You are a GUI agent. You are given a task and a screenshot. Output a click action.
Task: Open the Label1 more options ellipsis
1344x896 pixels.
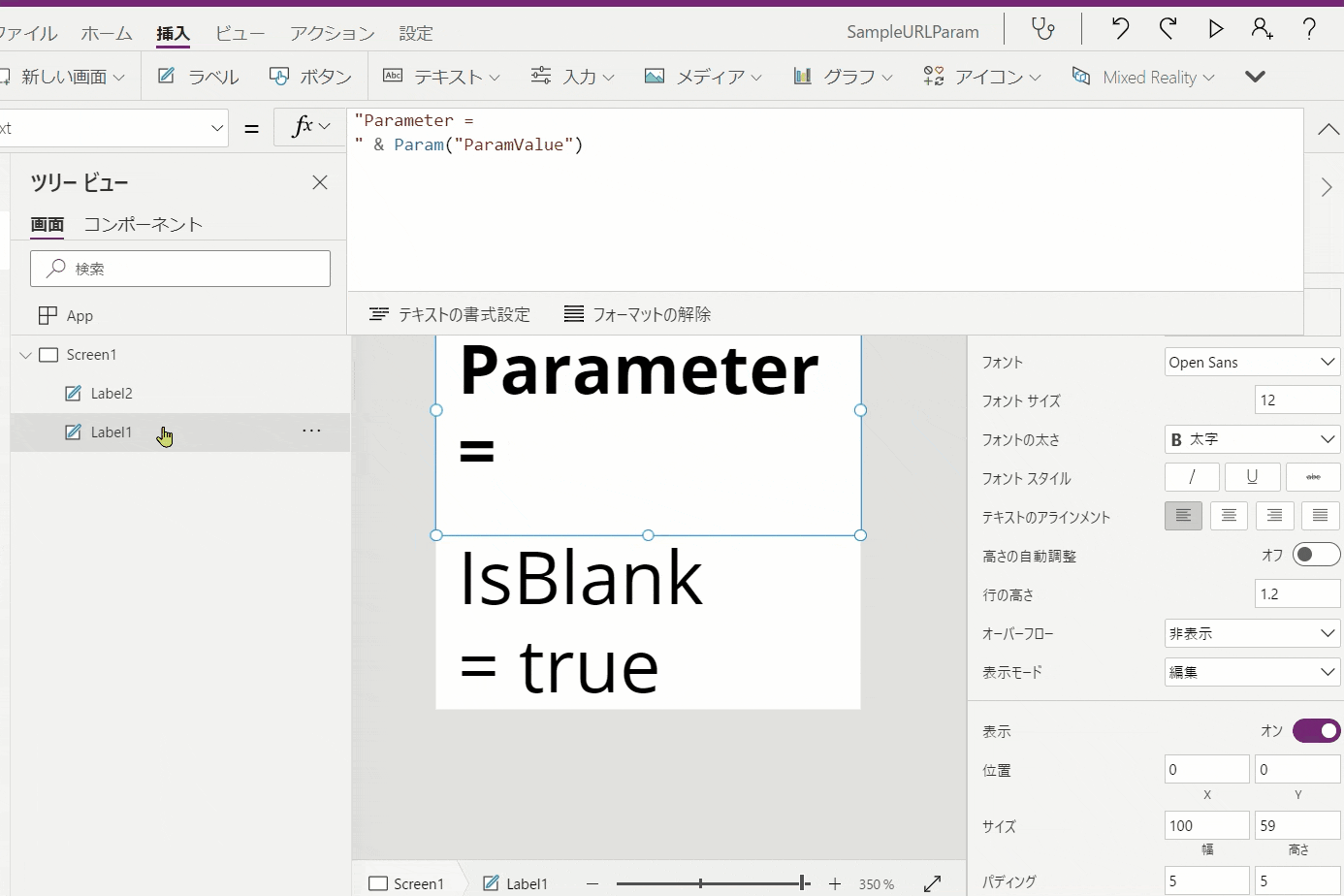311,431
